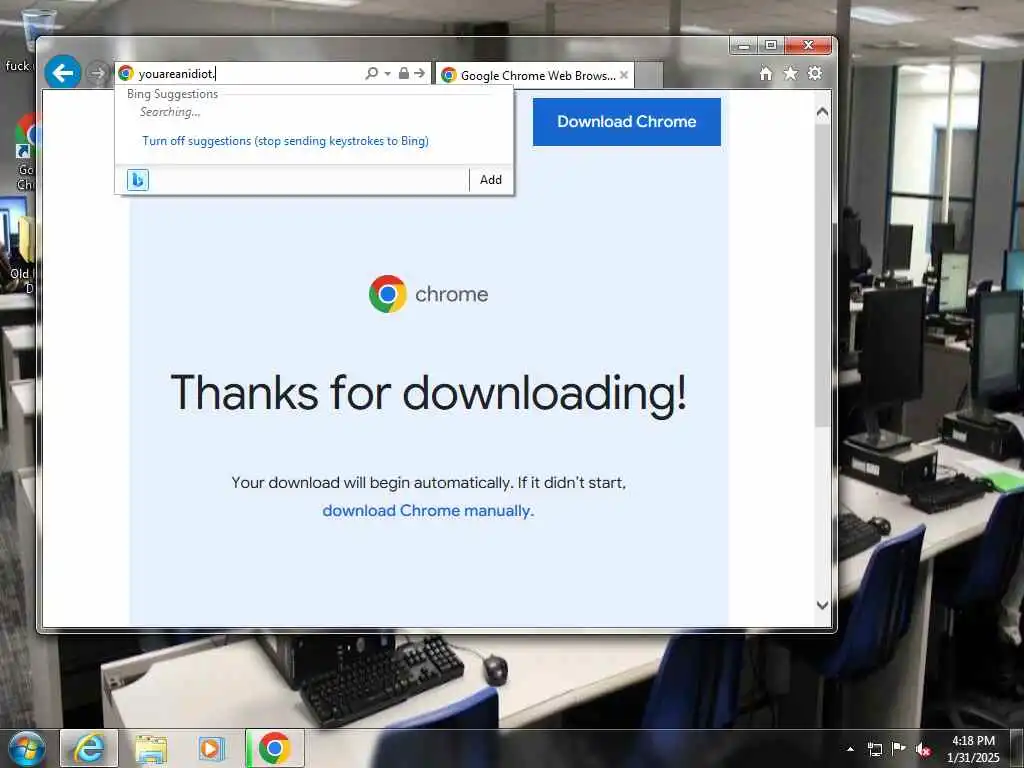This screenshot has height=768, width=1024.
Task: Click Chrome icon in taskbar
Action: pos(274,748)
